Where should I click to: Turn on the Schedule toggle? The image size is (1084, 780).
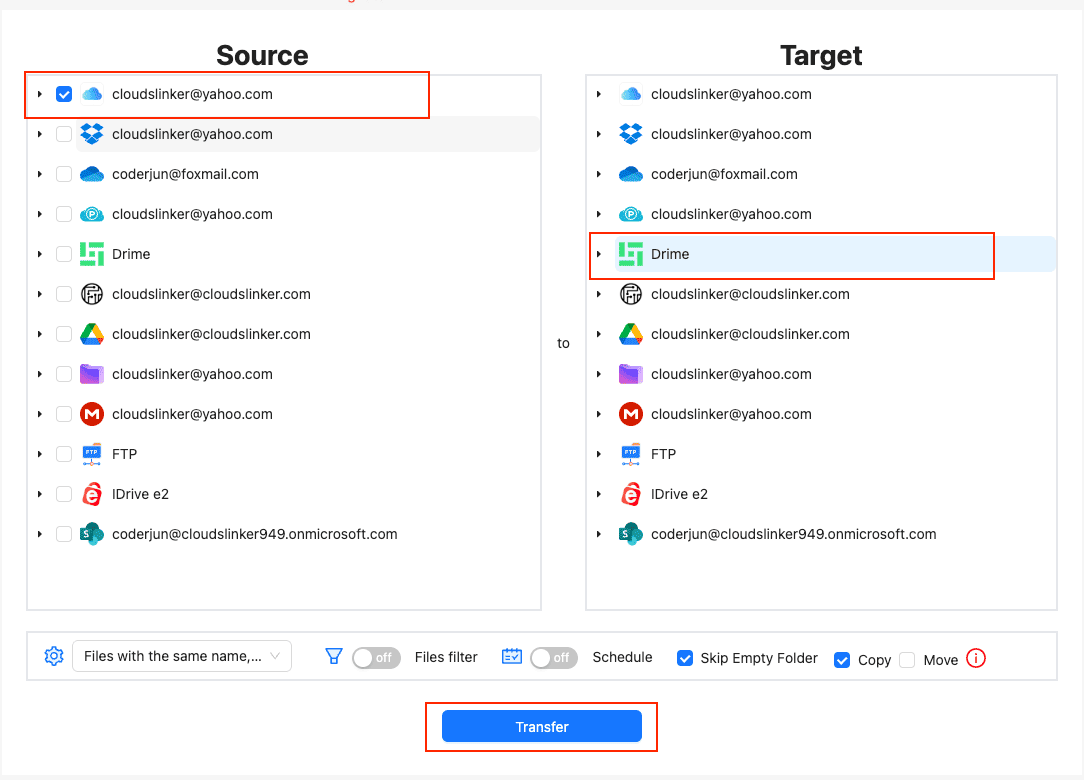click(554, 657)
